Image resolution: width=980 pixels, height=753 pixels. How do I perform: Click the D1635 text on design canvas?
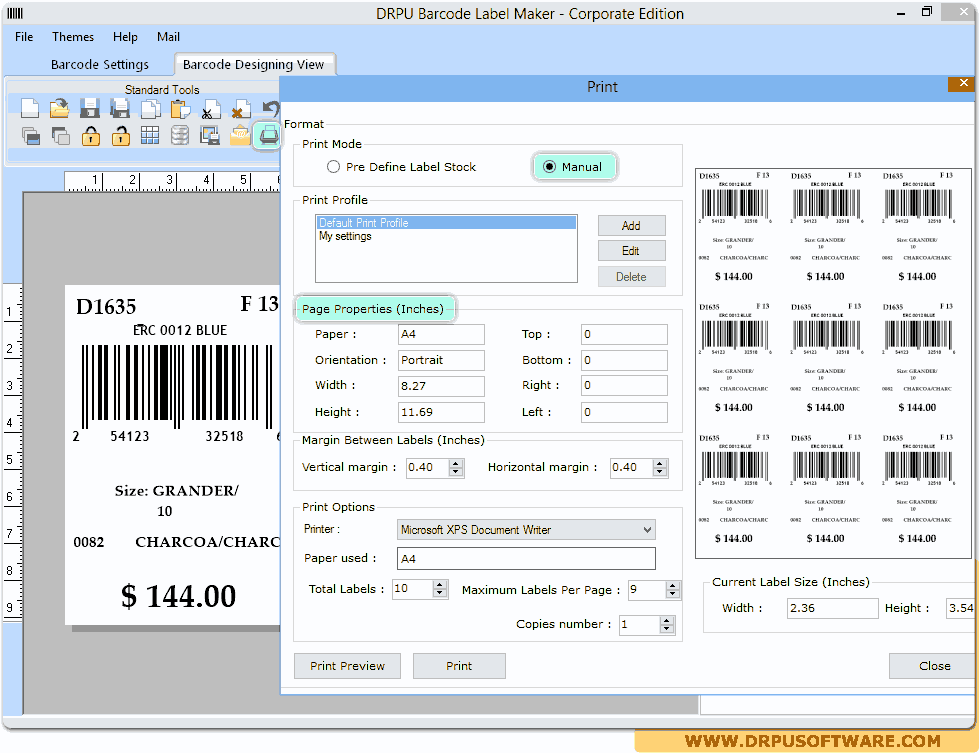pos(106,307)
